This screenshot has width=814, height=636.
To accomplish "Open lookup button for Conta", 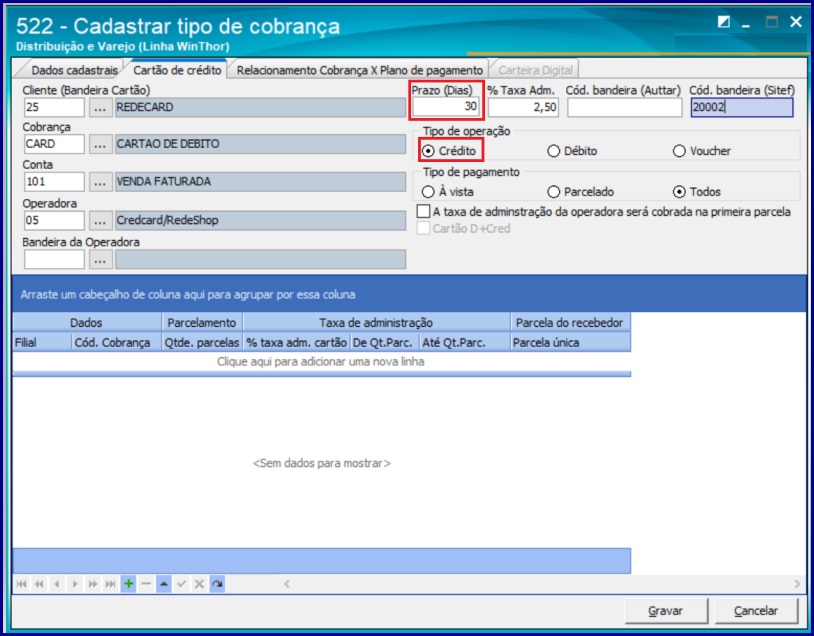I will point(100,182).
